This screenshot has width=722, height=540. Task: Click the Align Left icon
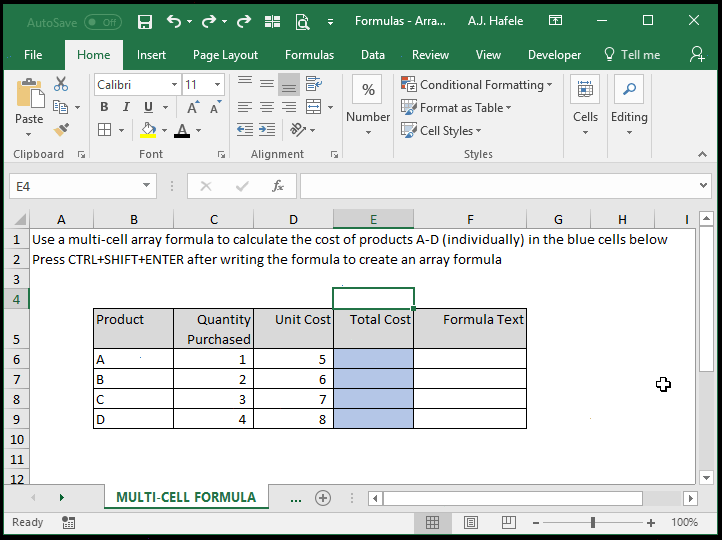click(245, 107)
